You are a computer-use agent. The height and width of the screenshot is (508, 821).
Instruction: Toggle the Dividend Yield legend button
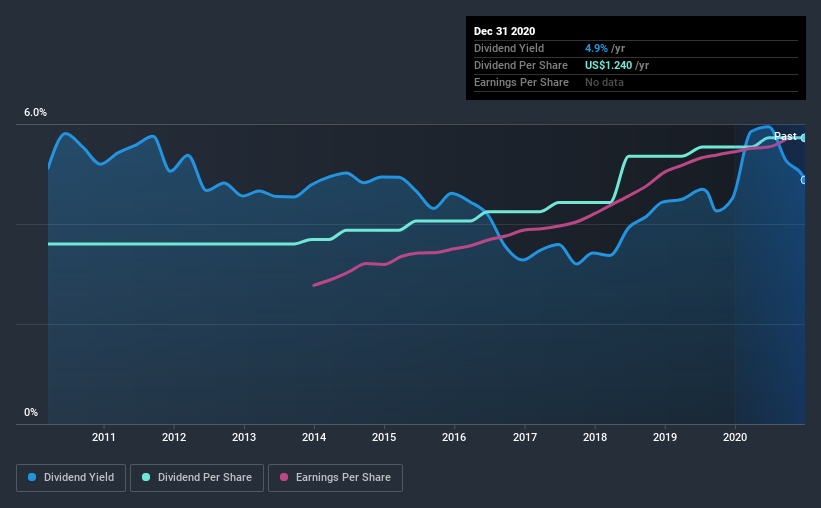(x=71, y=478)
